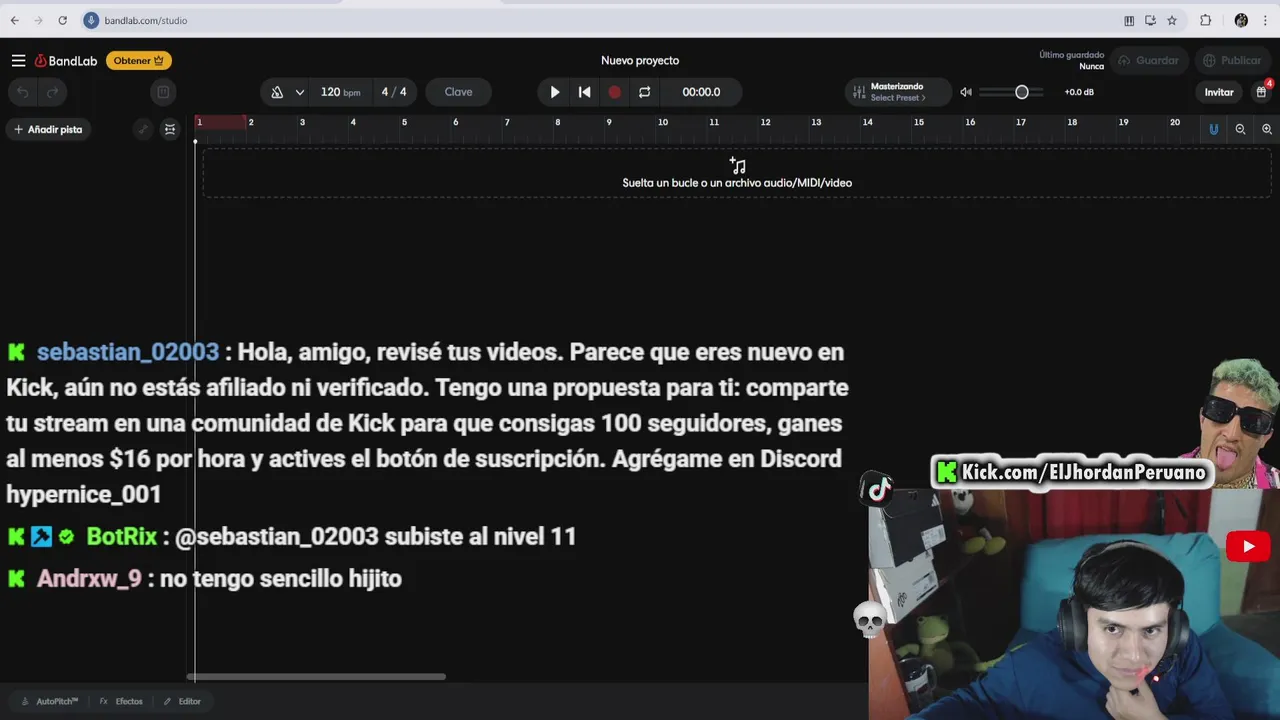Toggle the magnet snap-to-grid icon
Image resolution: width=1280 pixels, height=720 pixels.
click(1214, 129)
